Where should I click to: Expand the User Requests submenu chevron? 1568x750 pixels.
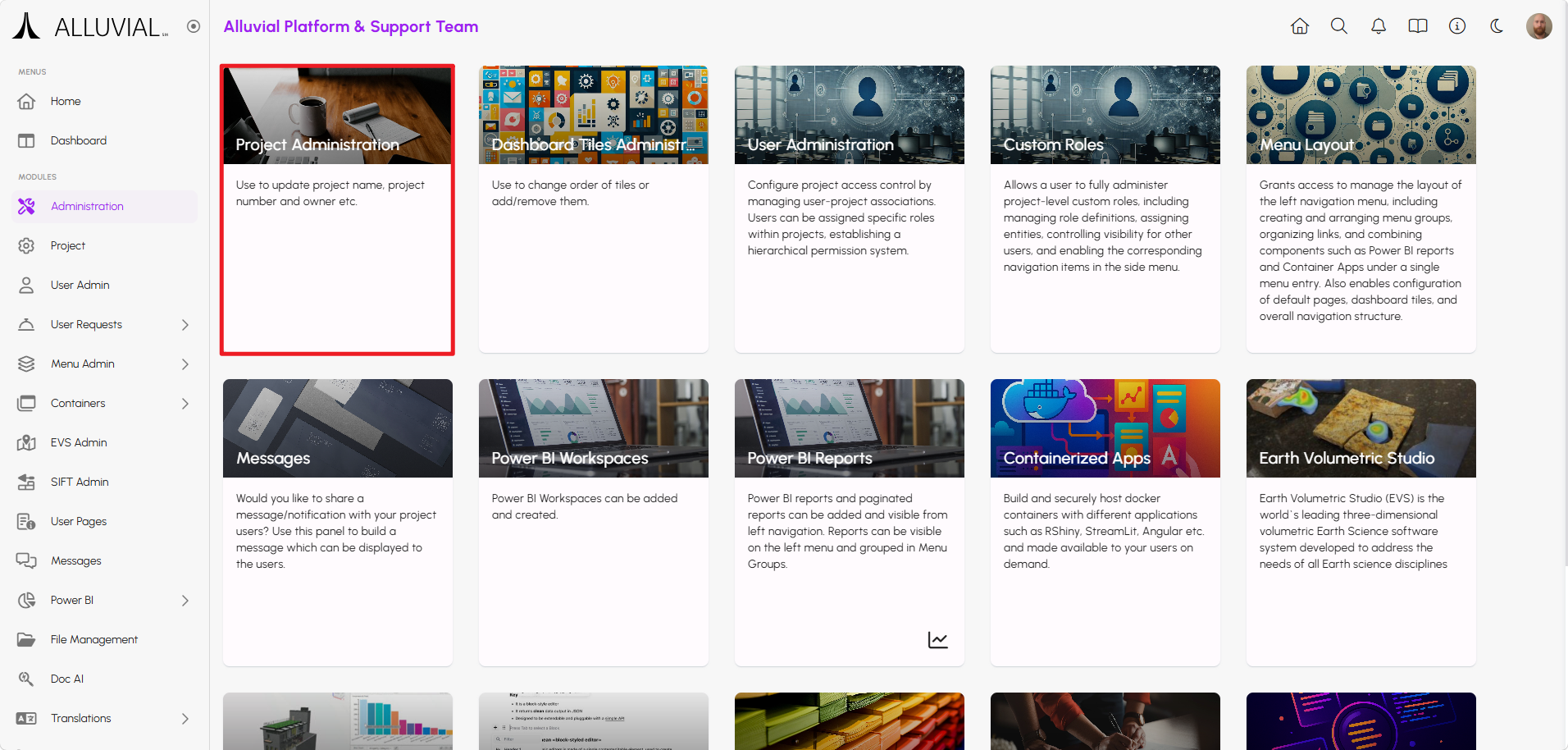185,324
